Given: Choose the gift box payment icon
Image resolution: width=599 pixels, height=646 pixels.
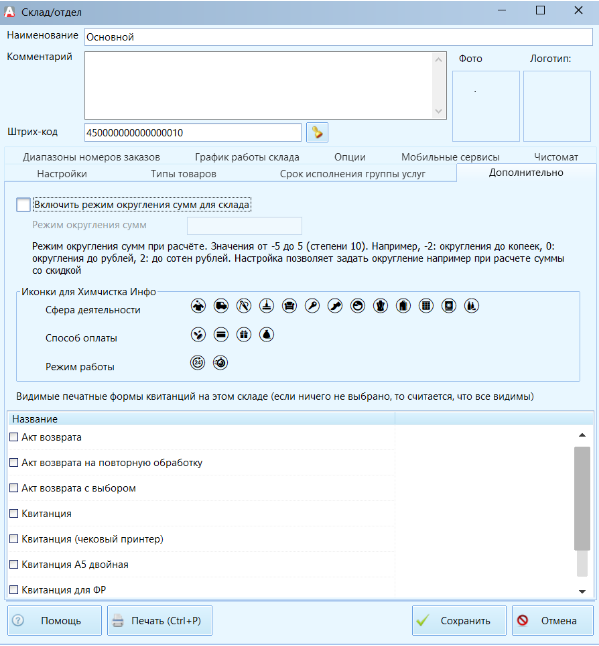Looking at the screenshot, I should (x=244, y=335).
